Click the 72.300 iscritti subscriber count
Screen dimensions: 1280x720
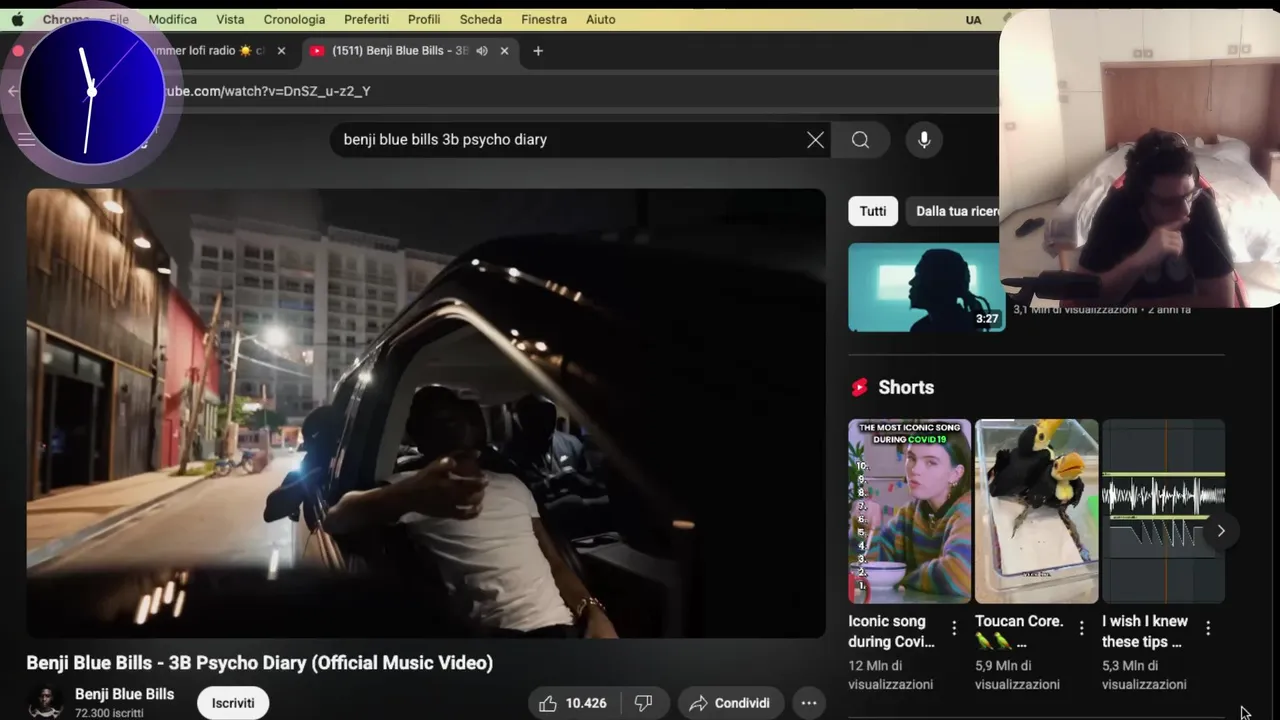pos(109,713)
